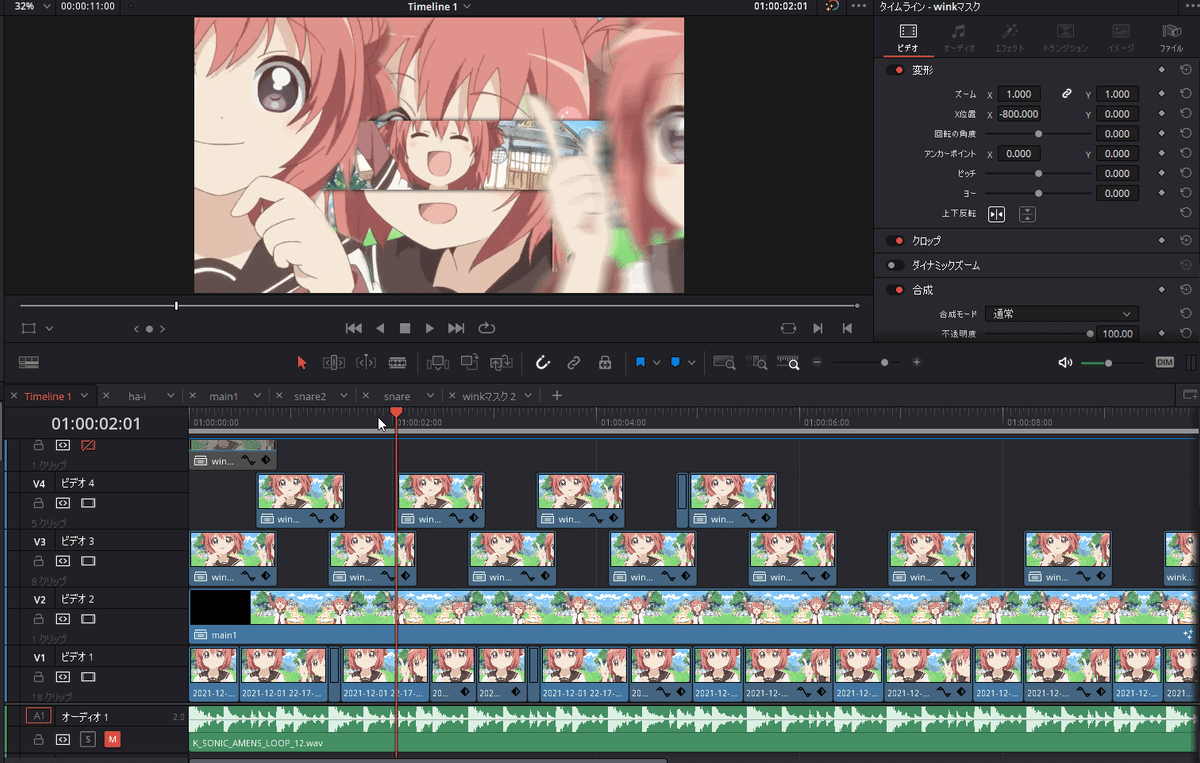This screenshot has width=1200, height=763.
Task: Click the horizontal flip icon
Action: coord(996,214)
